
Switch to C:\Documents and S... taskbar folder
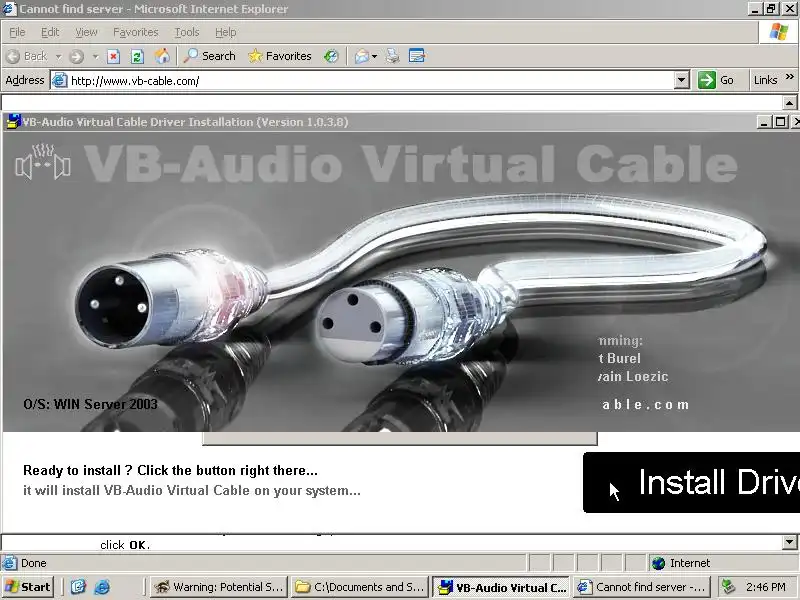click(360, 587)
